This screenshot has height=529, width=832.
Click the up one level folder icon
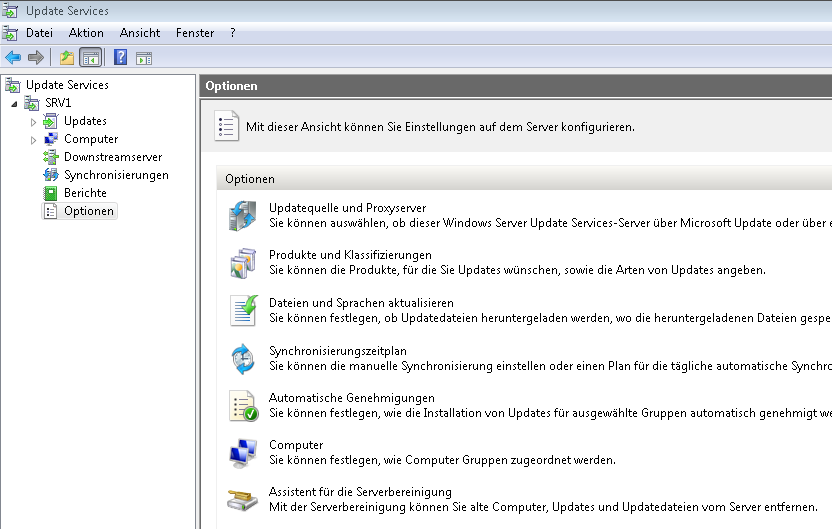[67, 58]
